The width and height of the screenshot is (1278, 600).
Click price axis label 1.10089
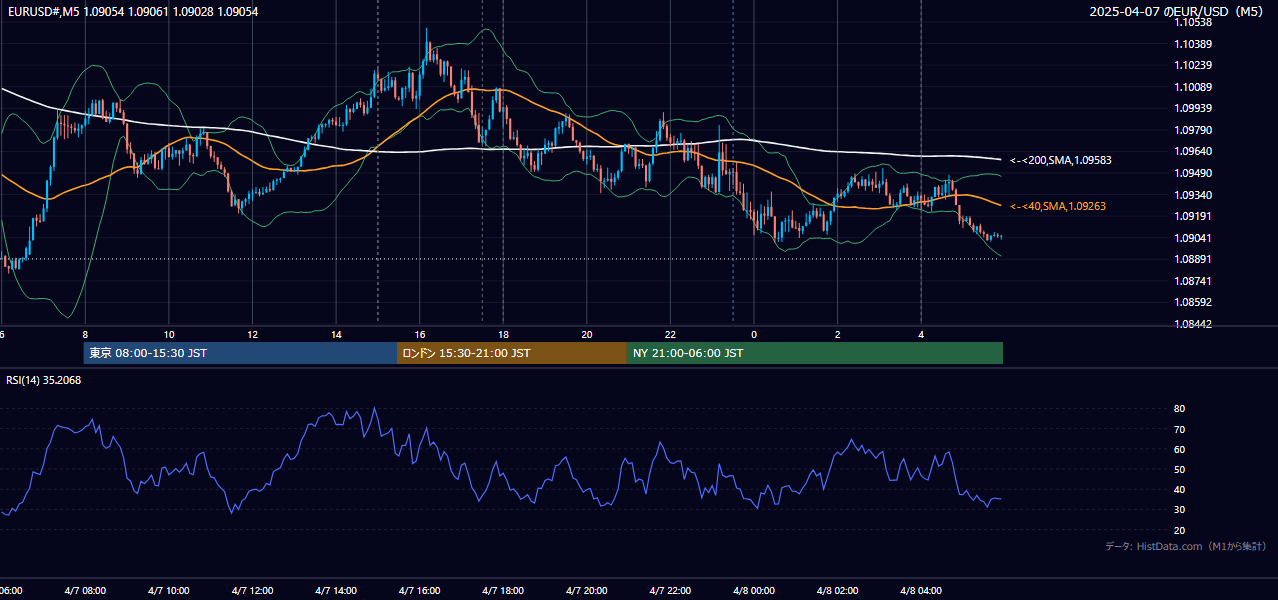tap(1193, 87)
